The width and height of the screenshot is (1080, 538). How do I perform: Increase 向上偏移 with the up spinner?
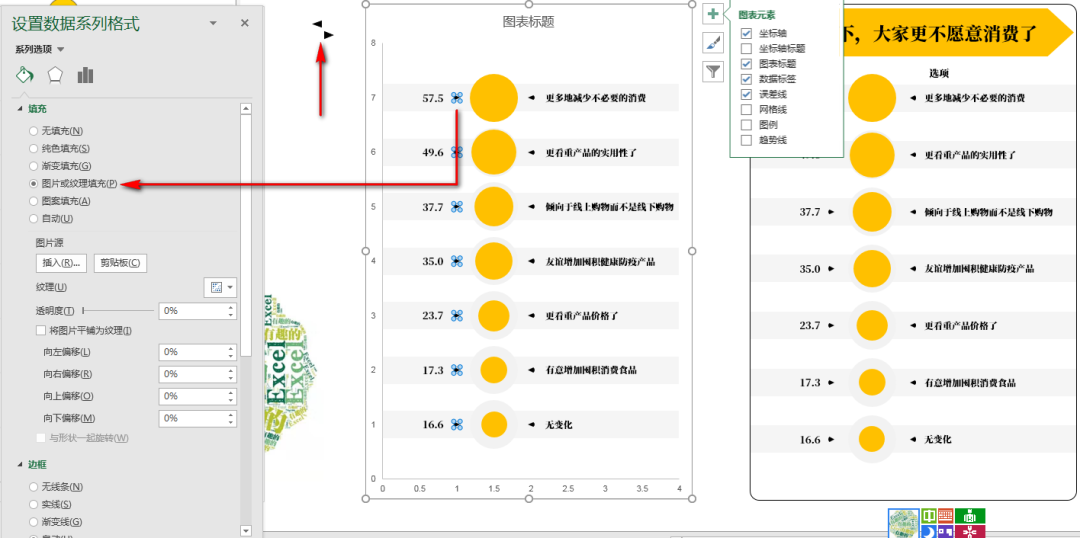pyautogui.click(x=231, y=392)
